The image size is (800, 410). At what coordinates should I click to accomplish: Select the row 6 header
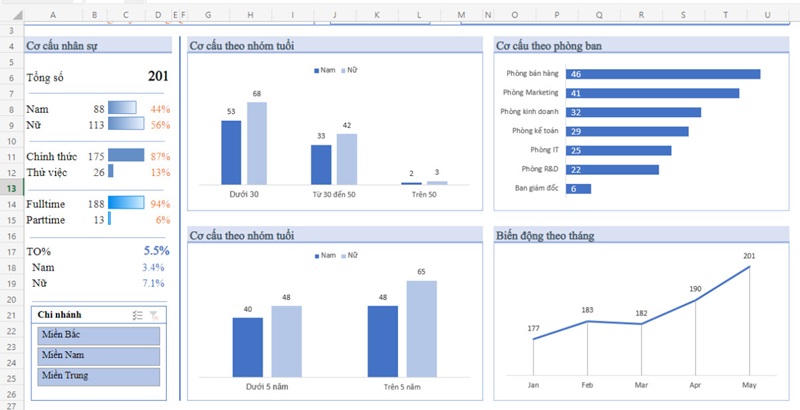9,77
